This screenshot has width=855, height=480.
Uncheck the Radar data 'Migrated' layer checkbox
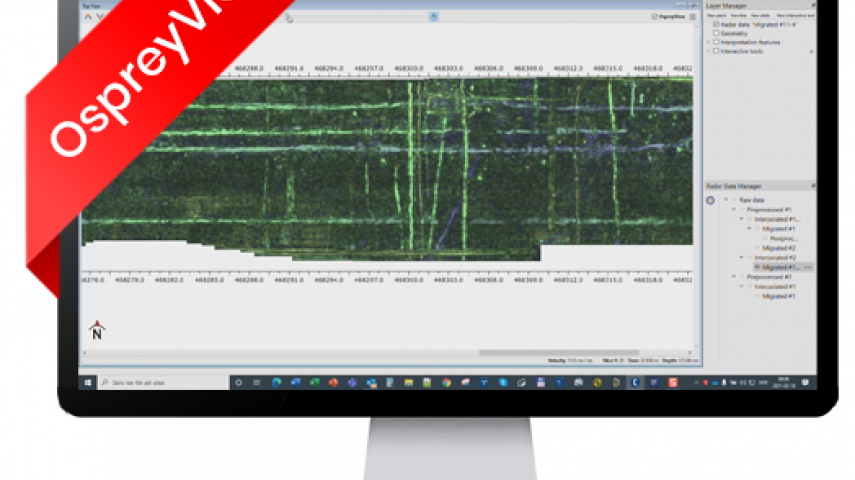(x=716, y=25)
